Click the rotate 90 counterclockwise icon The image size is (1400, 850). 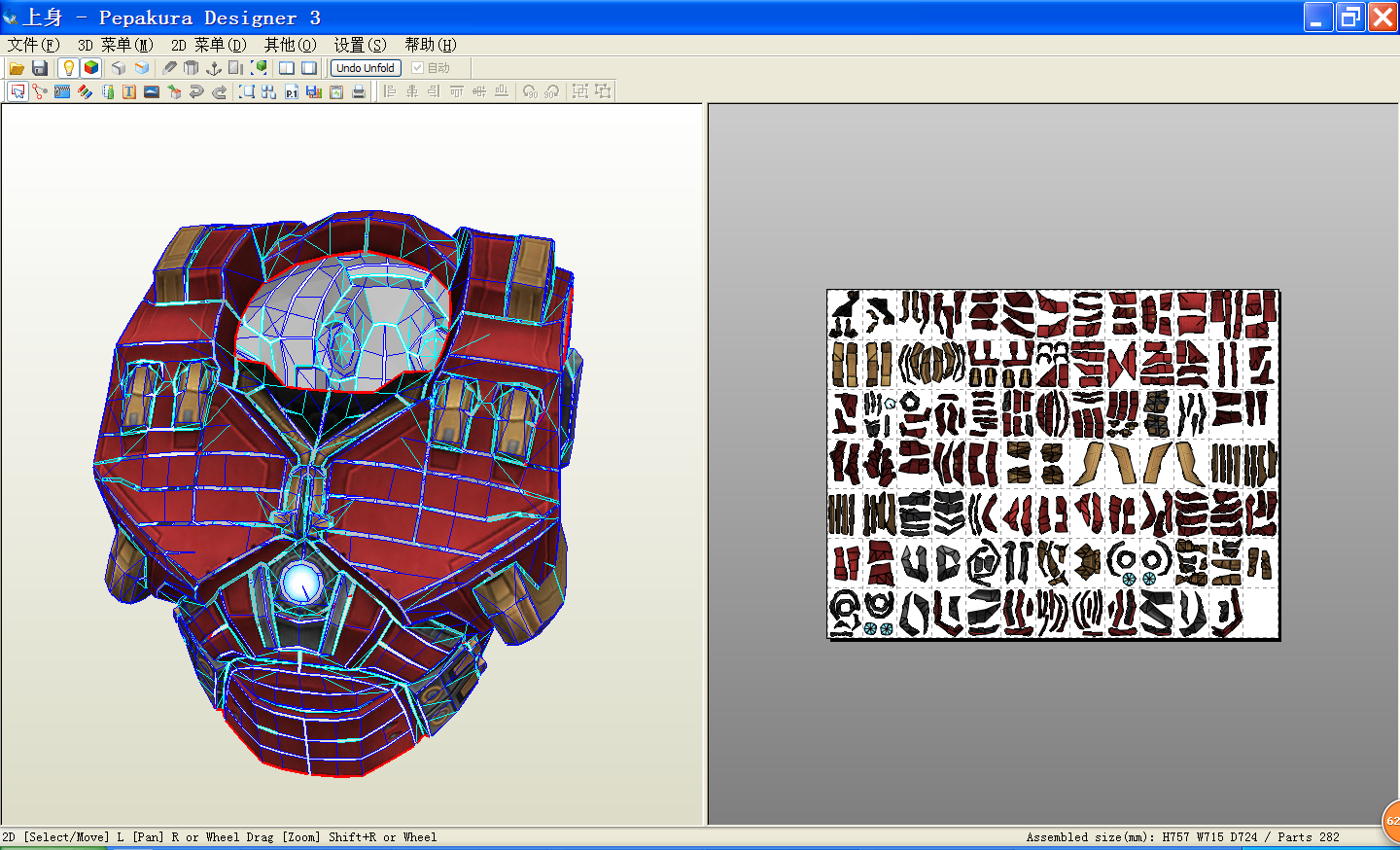530,91
